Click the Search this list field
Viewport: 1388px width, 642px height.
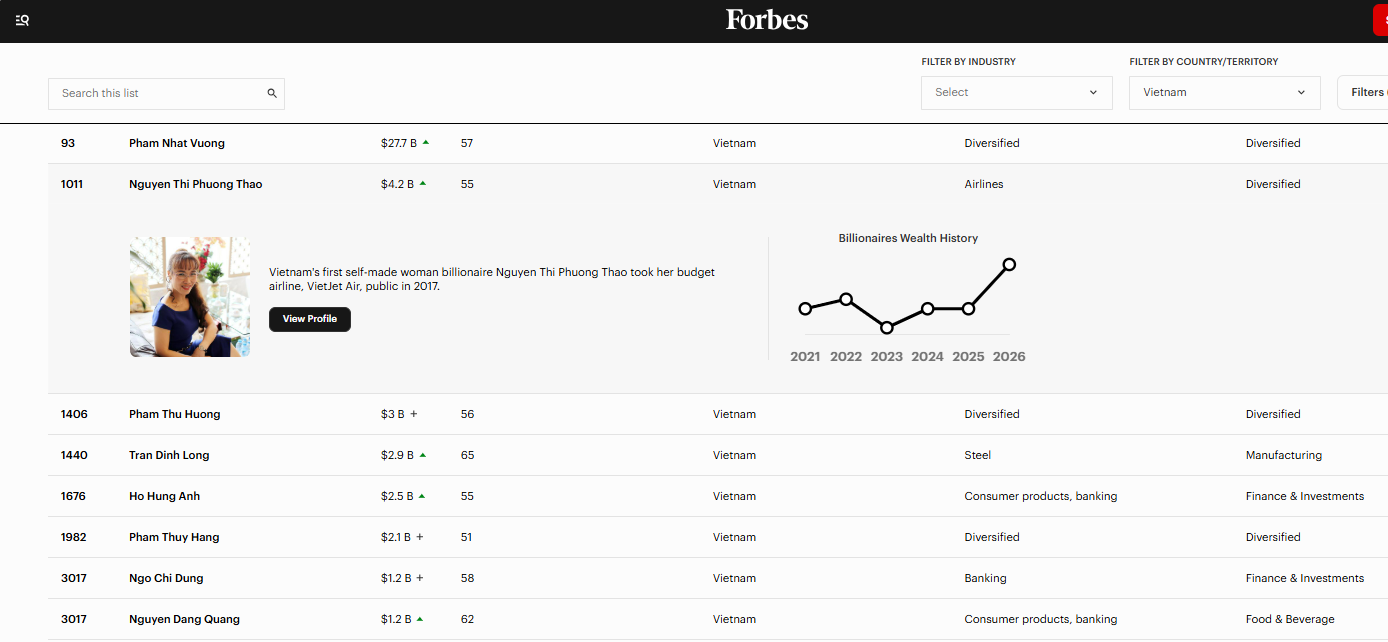pyautogui.click(x=166, y=93)
